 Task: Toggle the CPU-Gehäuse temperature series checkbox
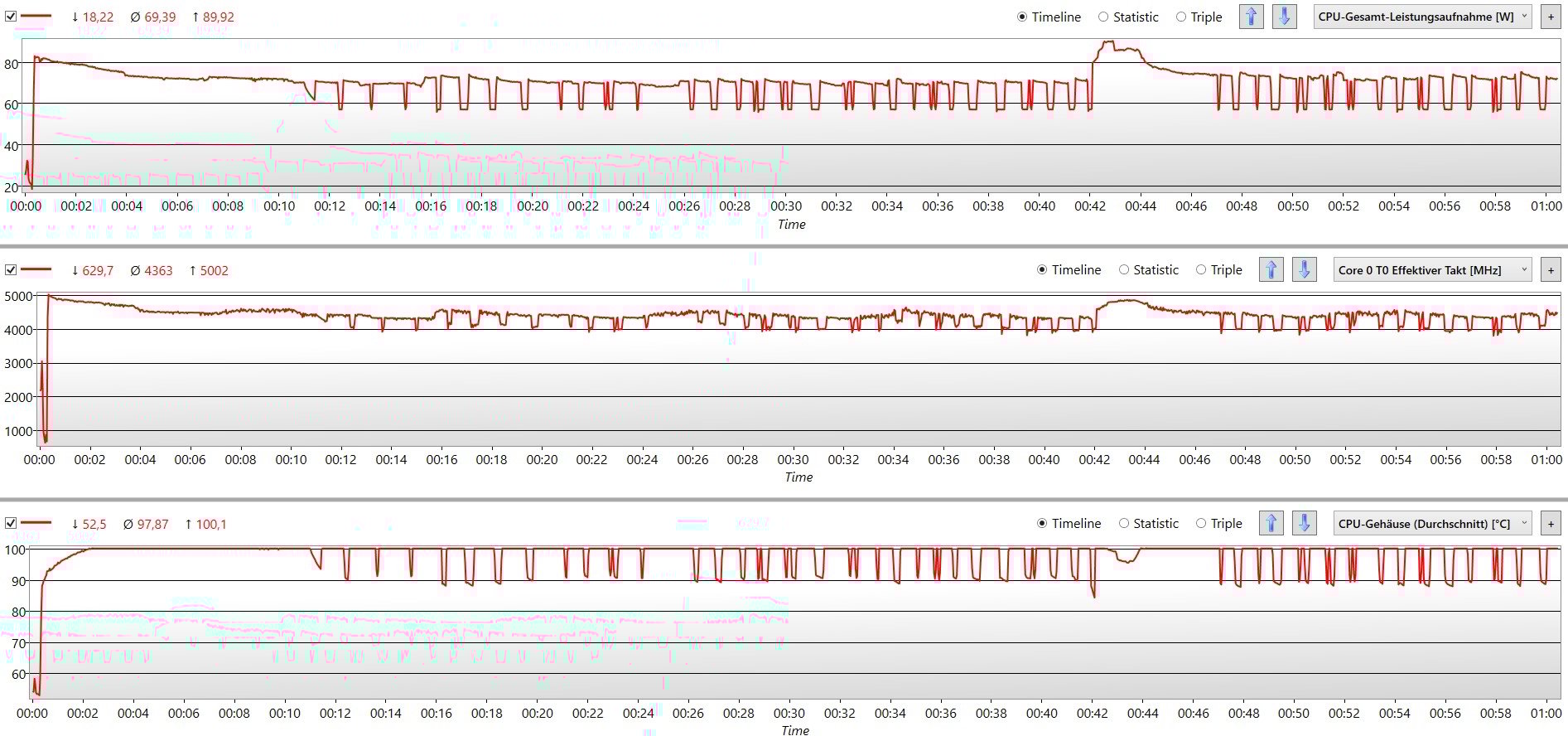11,523
